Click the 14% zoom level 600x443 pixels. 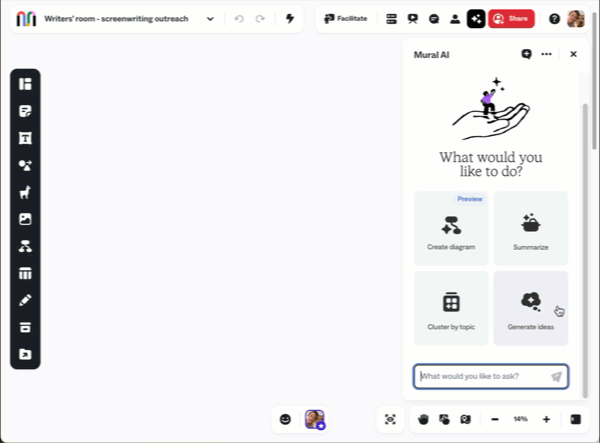click(520, 419)
